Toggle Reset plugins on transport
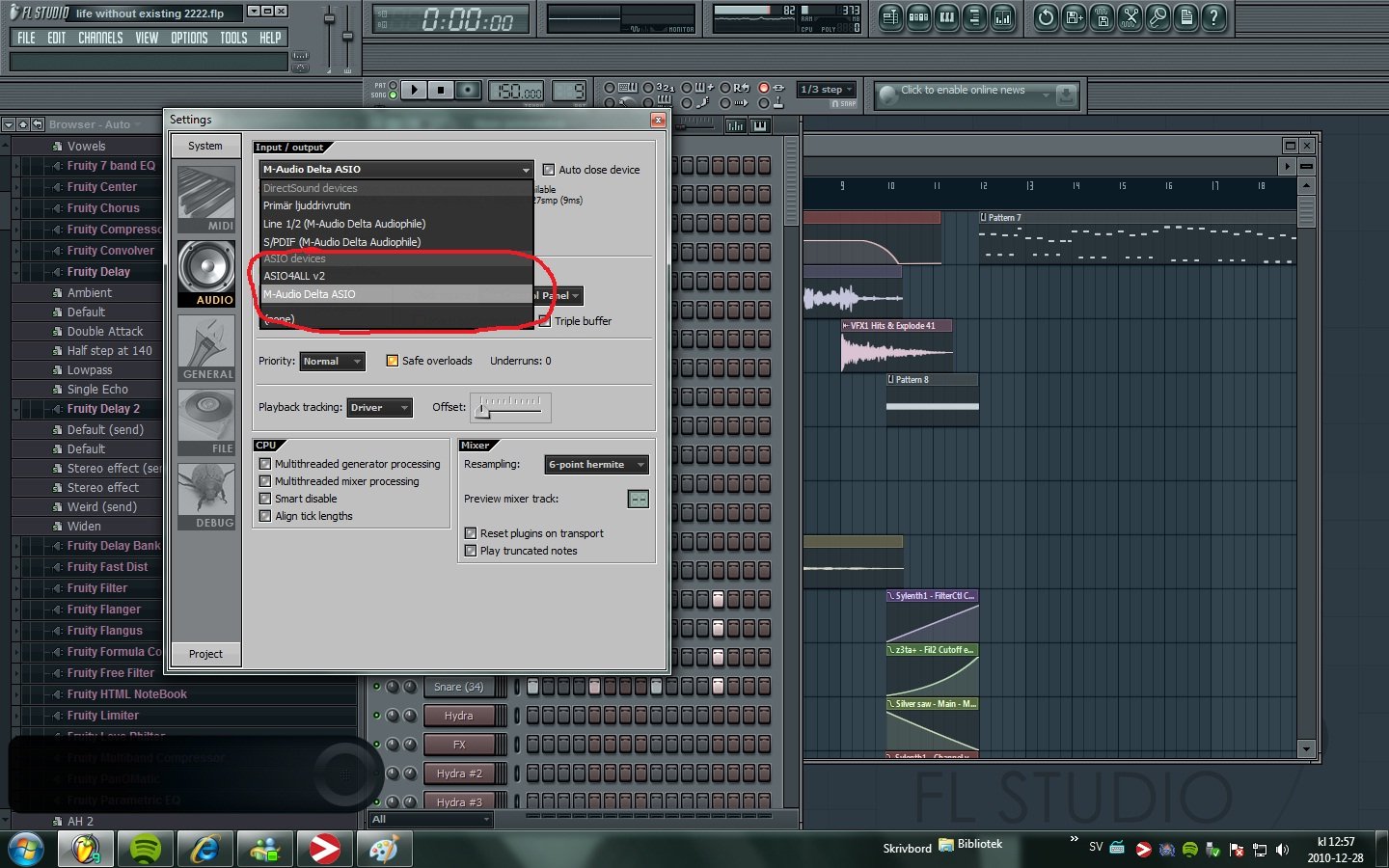 pyautogui.click(x=471, y=533)
